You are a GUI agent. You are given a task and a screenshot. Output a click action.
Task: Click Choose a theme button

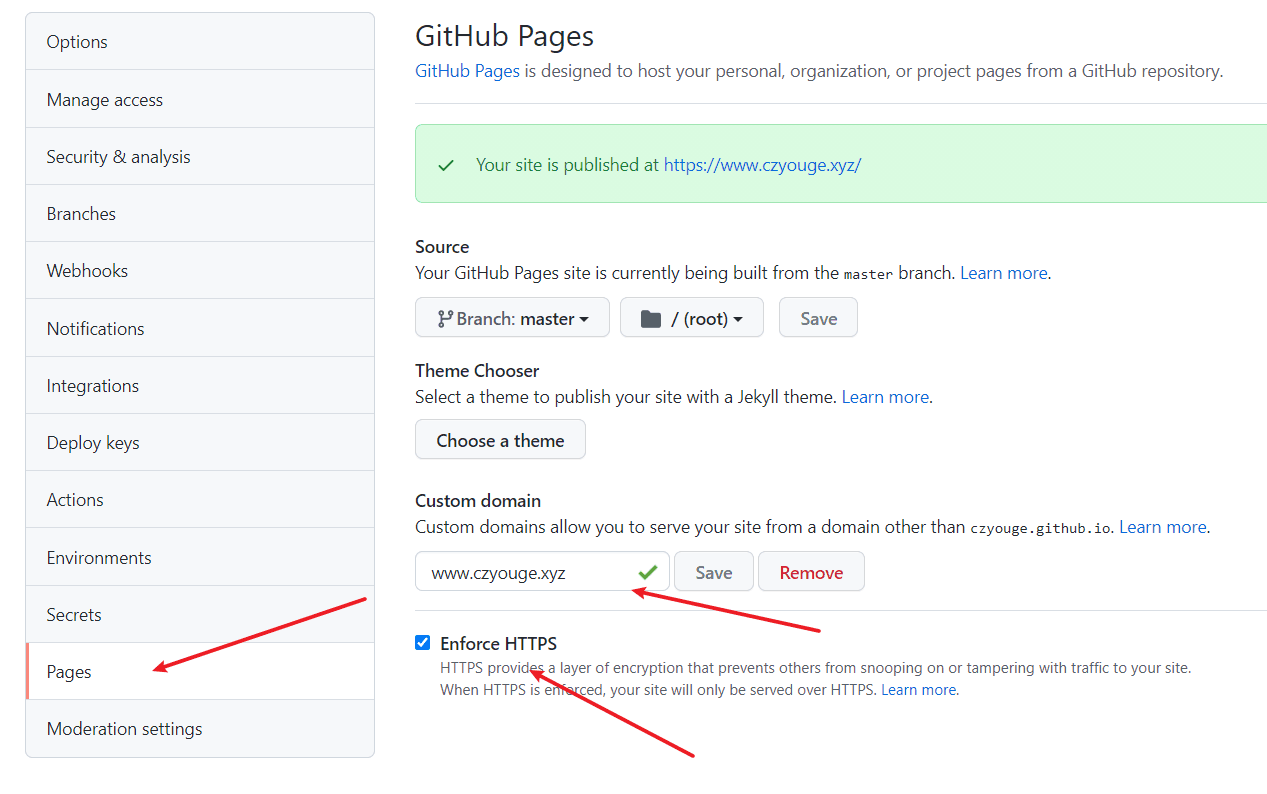500,440
